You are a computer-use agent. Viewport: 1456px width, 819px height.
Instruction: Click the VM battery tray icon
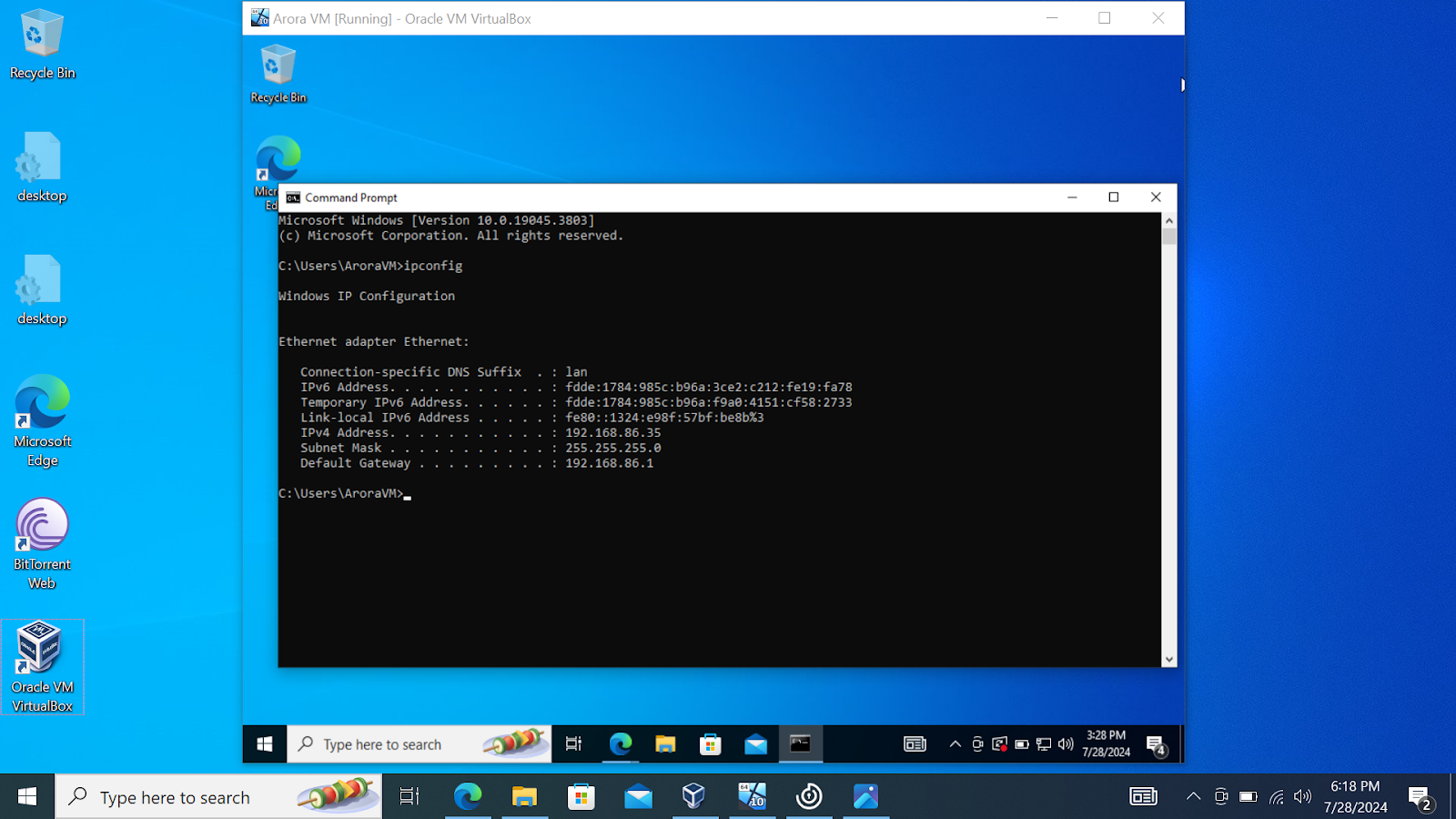point(1022,744)
